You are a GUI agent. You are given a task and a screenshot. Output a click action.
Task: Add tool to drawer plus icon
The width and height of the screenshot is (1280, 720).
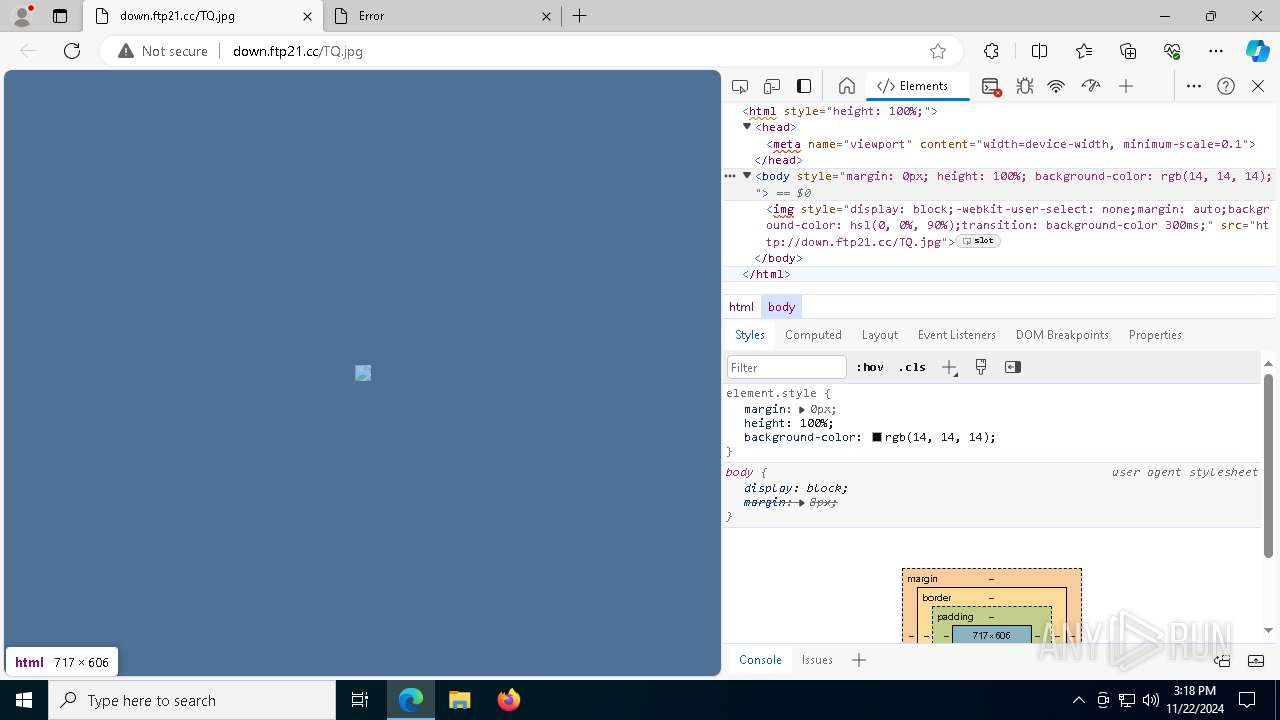click(x=858, y=660)
